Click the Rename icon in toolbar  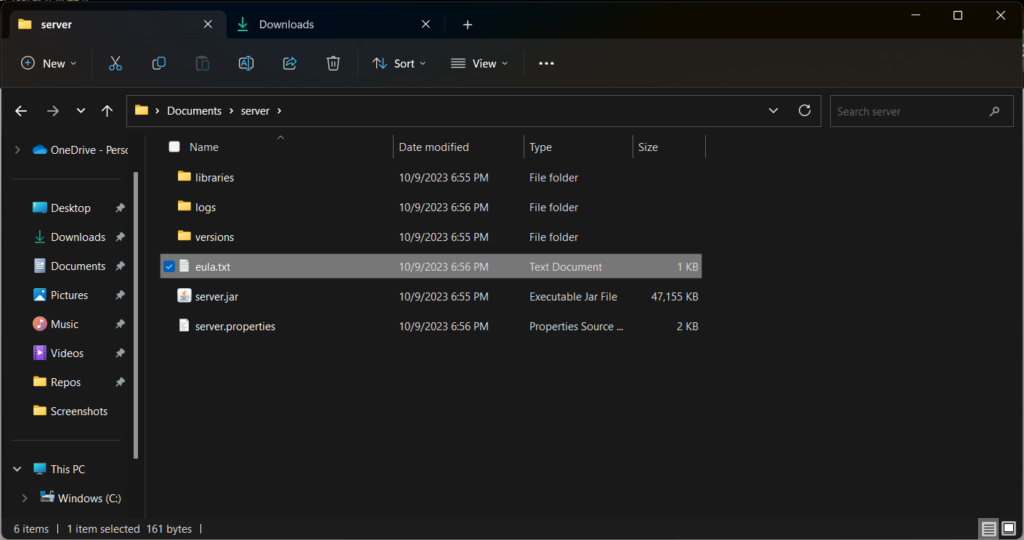(x=246, y=63)
